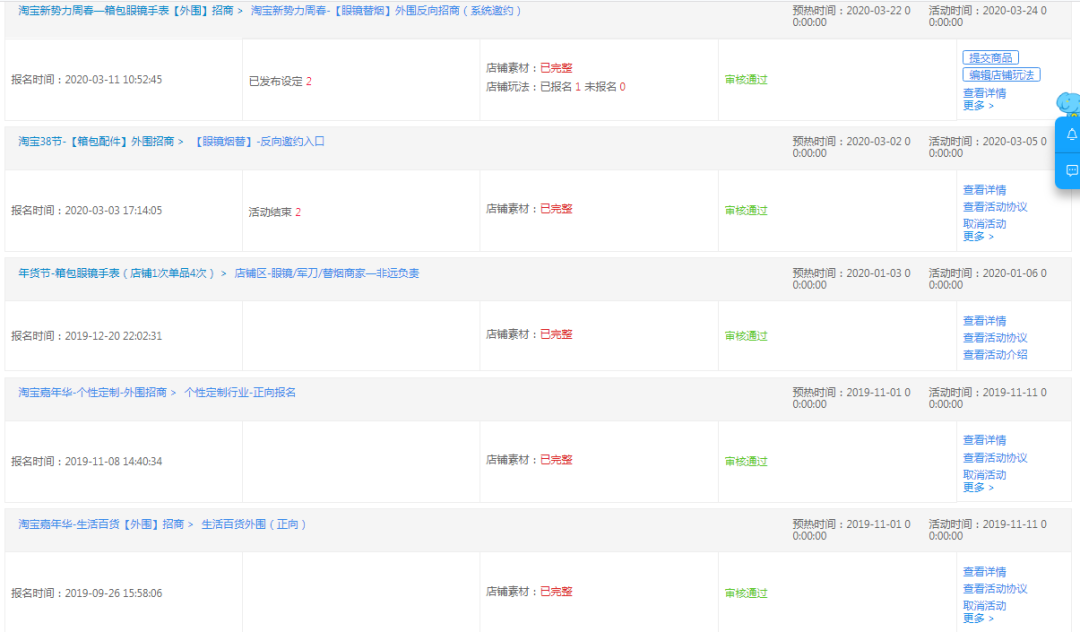Select text 报名时间：2019-09-26 15:58:06

pyautogui.click(x=87, y=593)
